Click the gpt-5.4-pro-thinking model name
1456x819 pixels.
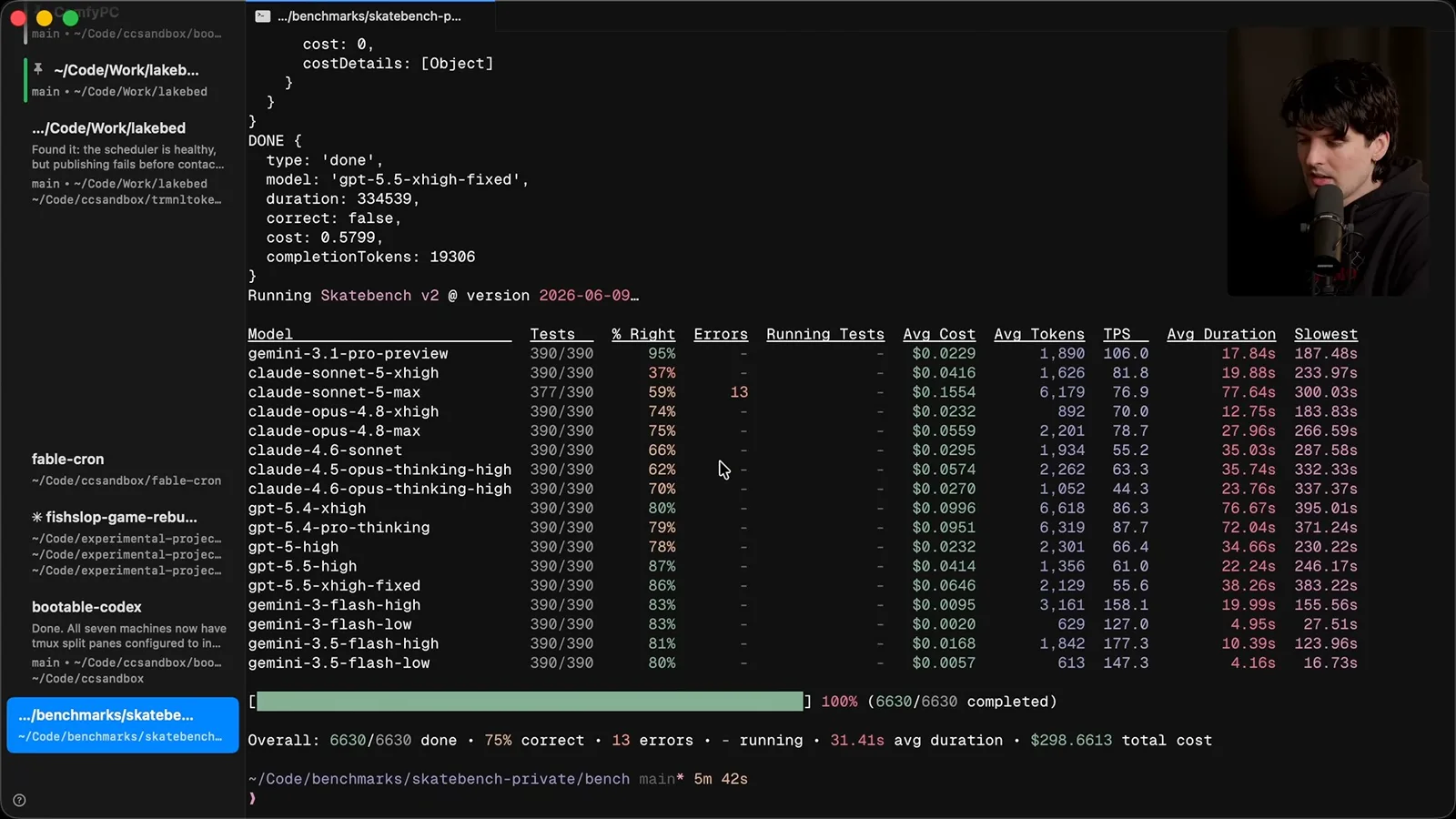(x=339, y=528)
